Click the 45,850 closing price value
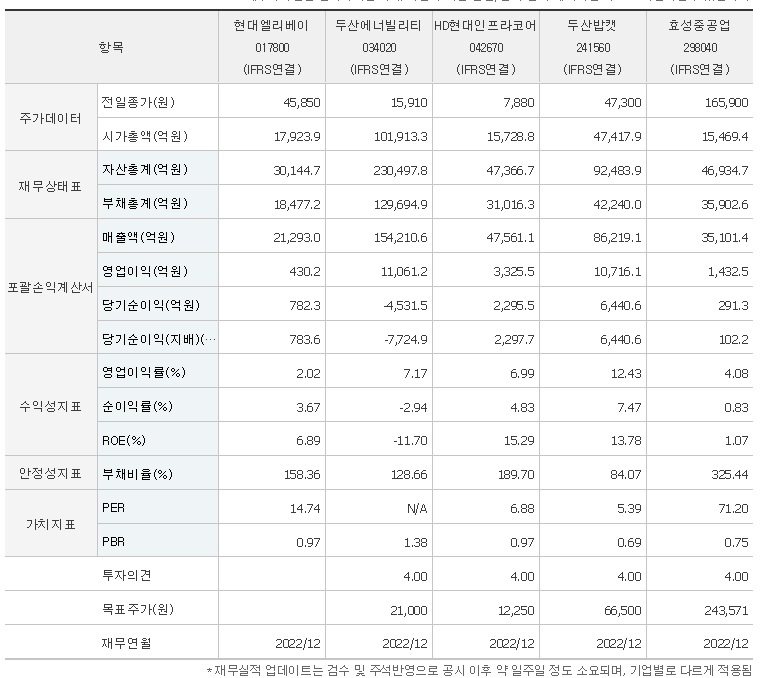This screenshot has height=678, width=769. click(x=302, y=103)
